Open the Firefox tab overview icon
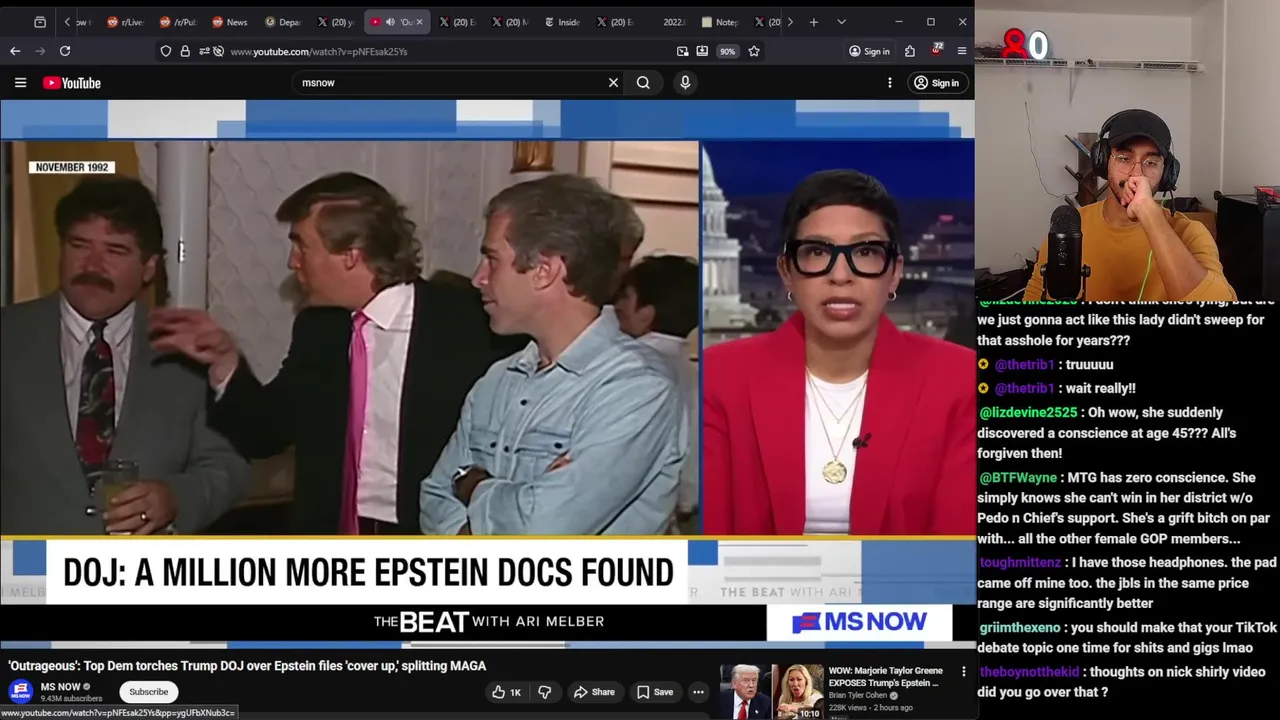Viewport: 1280px width, 720px height. pyautogui.click(x=40, y=22)
